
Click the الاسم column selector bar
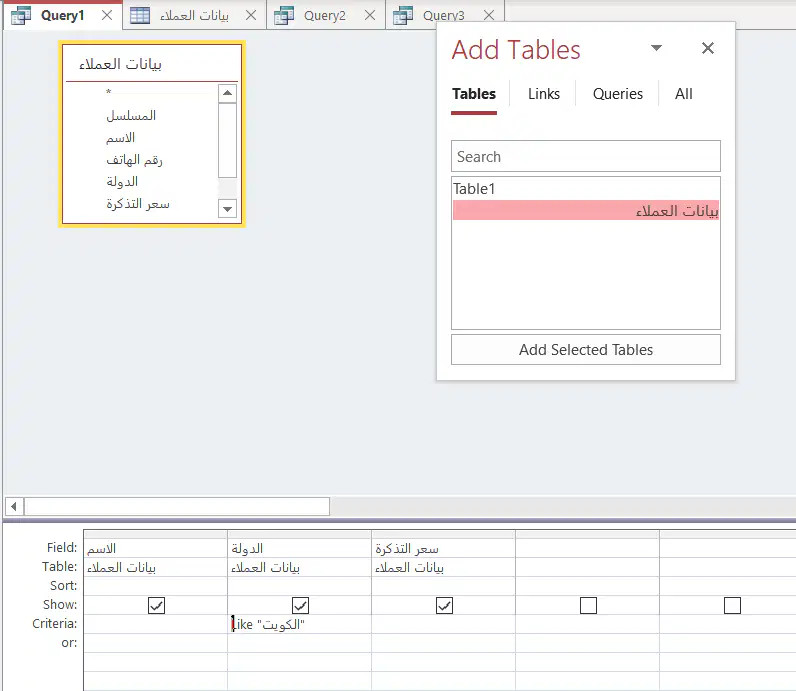tap(155, 534)
